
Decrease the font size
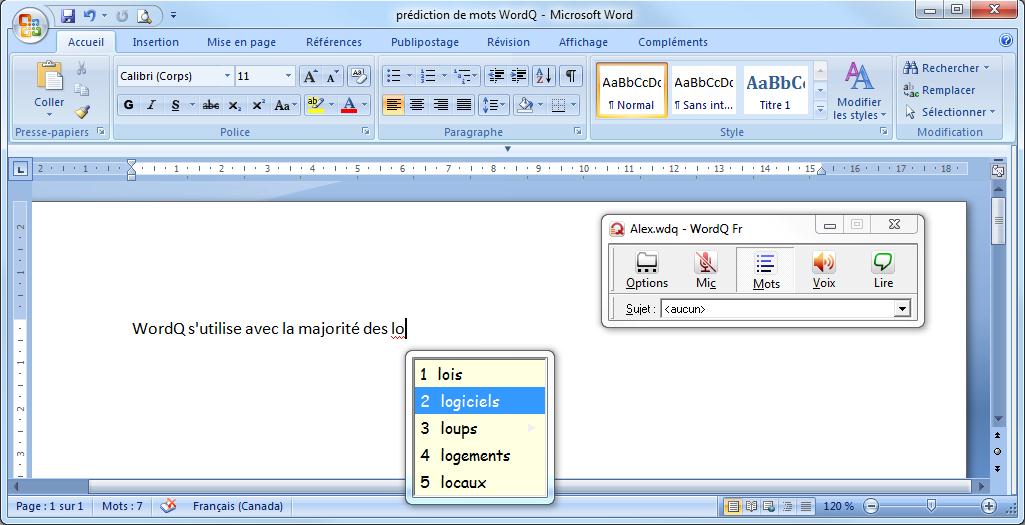[x=332, y=76]
